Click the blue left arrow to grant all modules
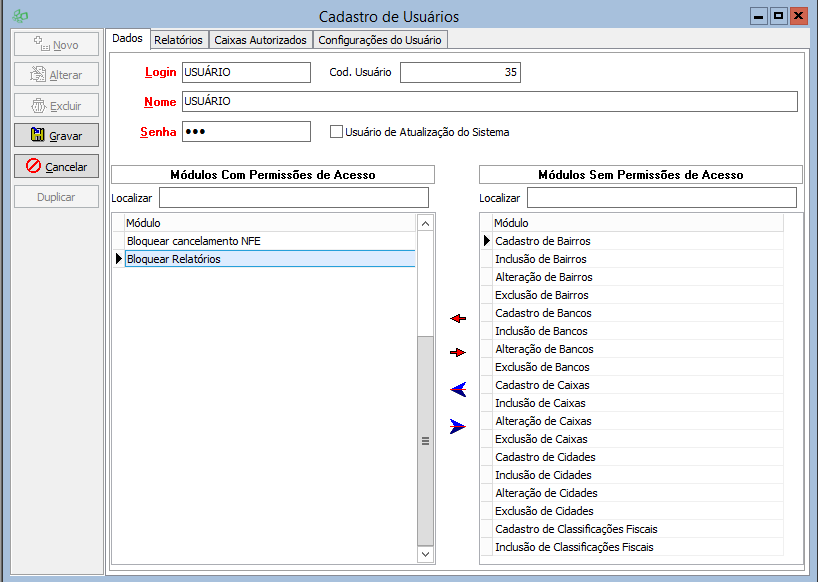Viewport: 818px width, 582px height. (458, 389)
